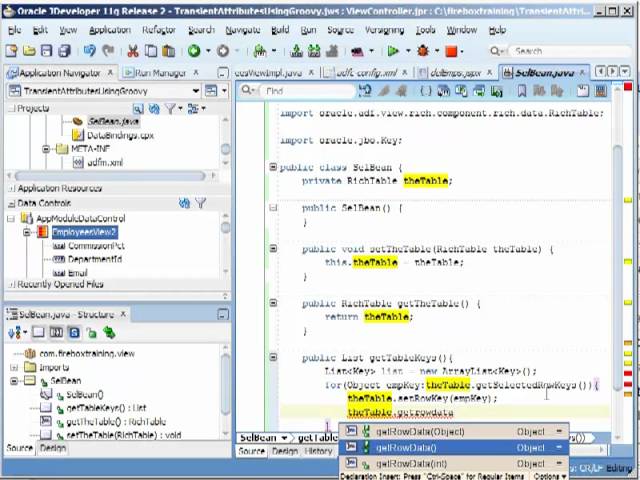The image size is (640, 480).
Task: Click the Filter funnel icon in Data Controls
Action: coord(201,203)
